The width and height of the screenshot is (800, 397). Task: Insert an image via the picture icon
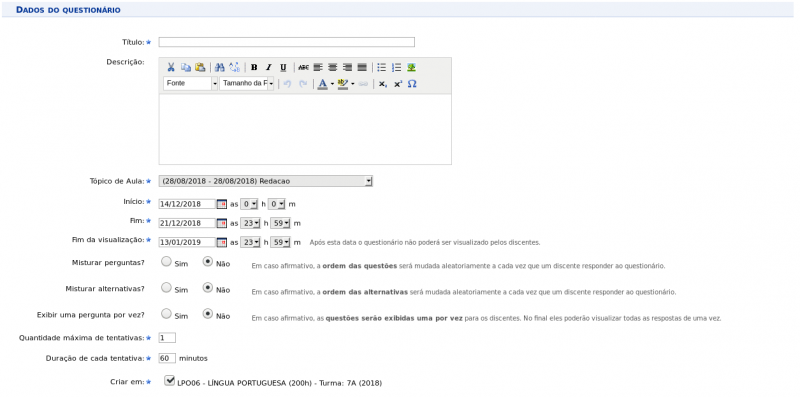pos(411,67)
